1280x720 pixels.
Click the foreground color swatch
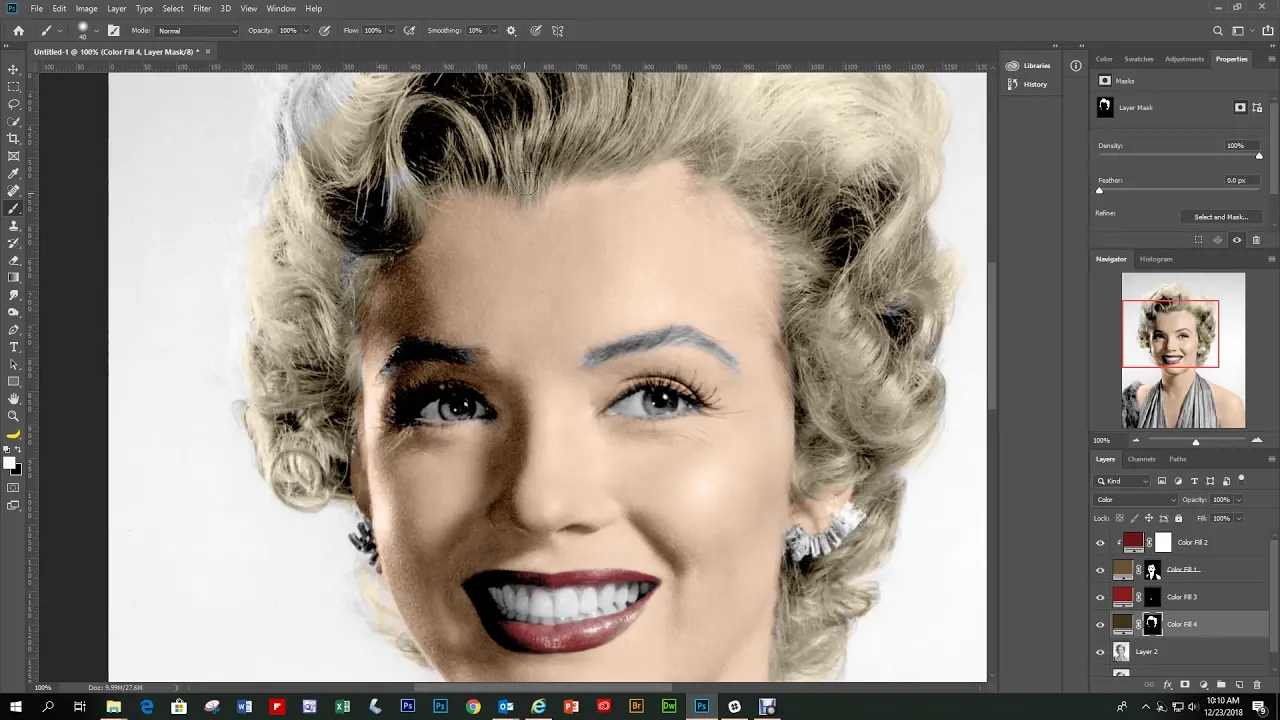9,463
